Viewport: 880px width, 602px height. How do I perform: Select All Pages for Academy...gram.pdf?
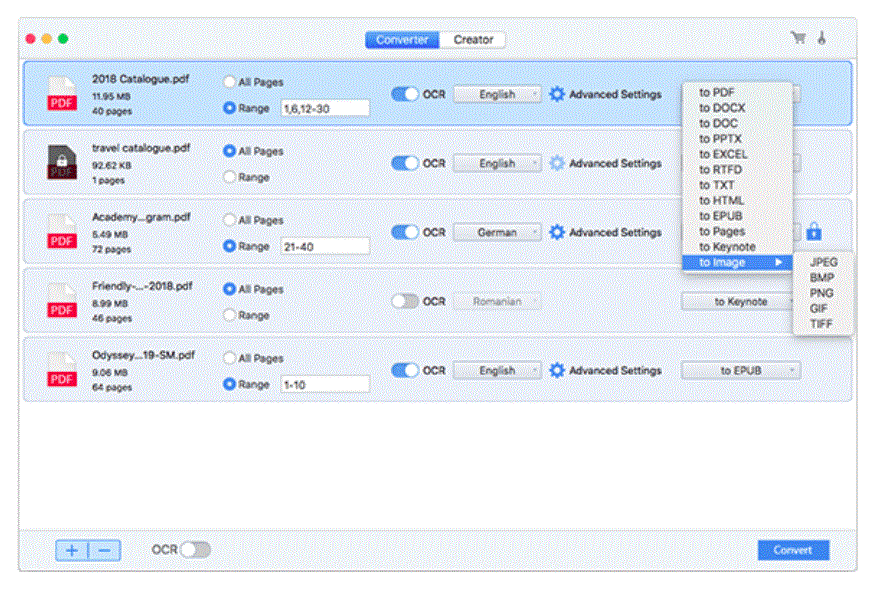tap(229, 220)
